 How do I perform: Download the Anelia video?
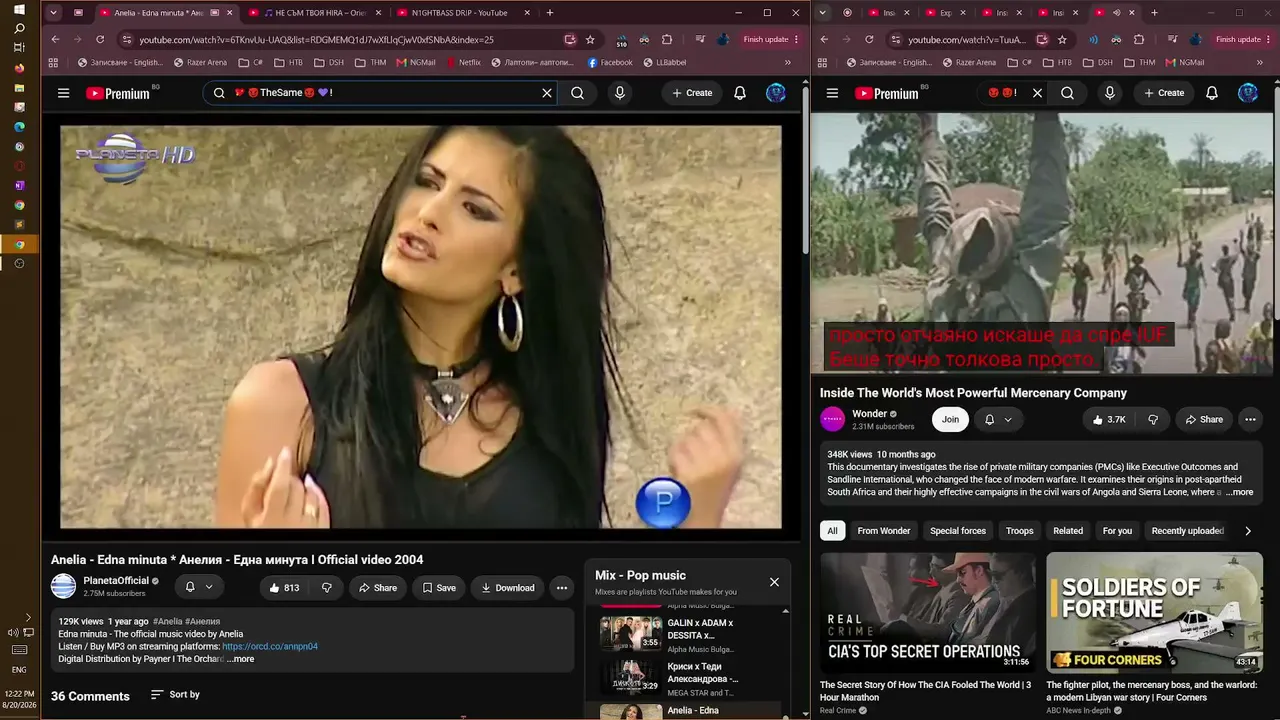point(507,588)
